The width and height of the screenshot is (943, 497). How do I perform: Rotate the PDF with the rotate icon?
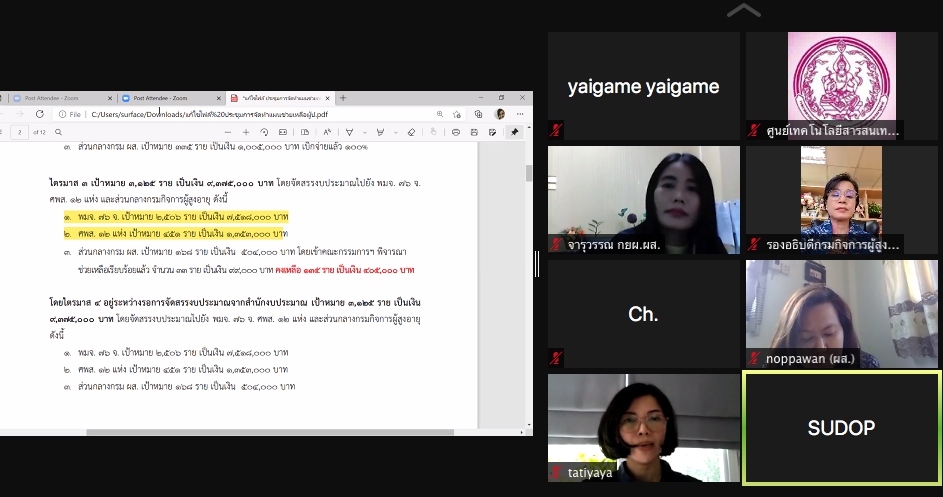pos(264,132)
